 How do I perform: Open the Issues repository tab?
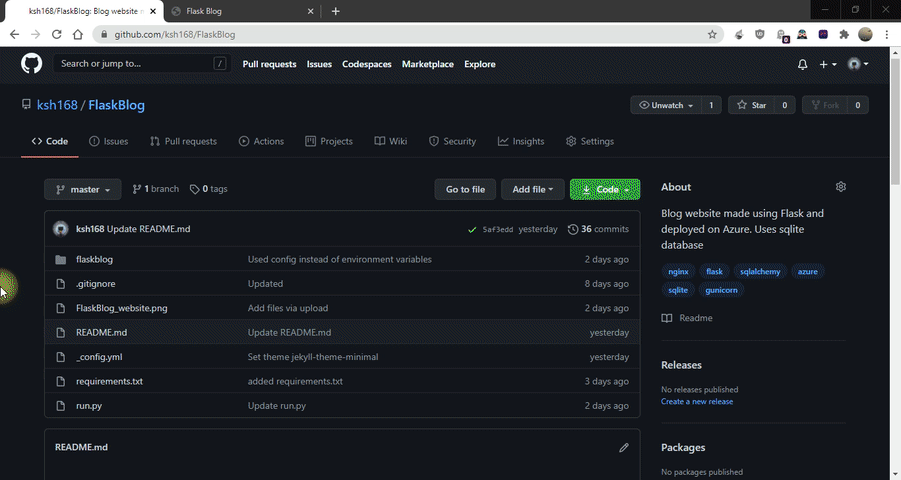[109, 141]
